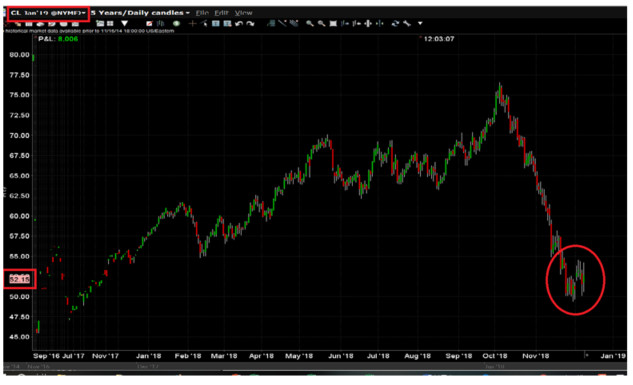Click the 75.00 price axis label
The image size is (633, 385).
coord(19,95)
